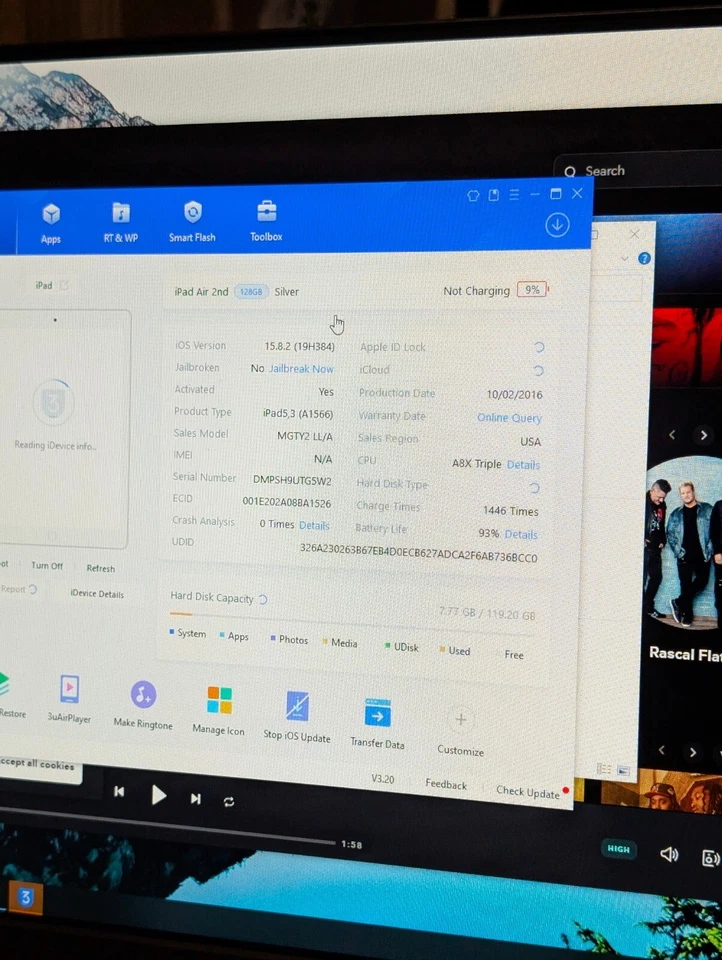The height and width of the screenshot is (960, 722).
Task: Click the music player progress bar
Action: [x=168, y=827]
